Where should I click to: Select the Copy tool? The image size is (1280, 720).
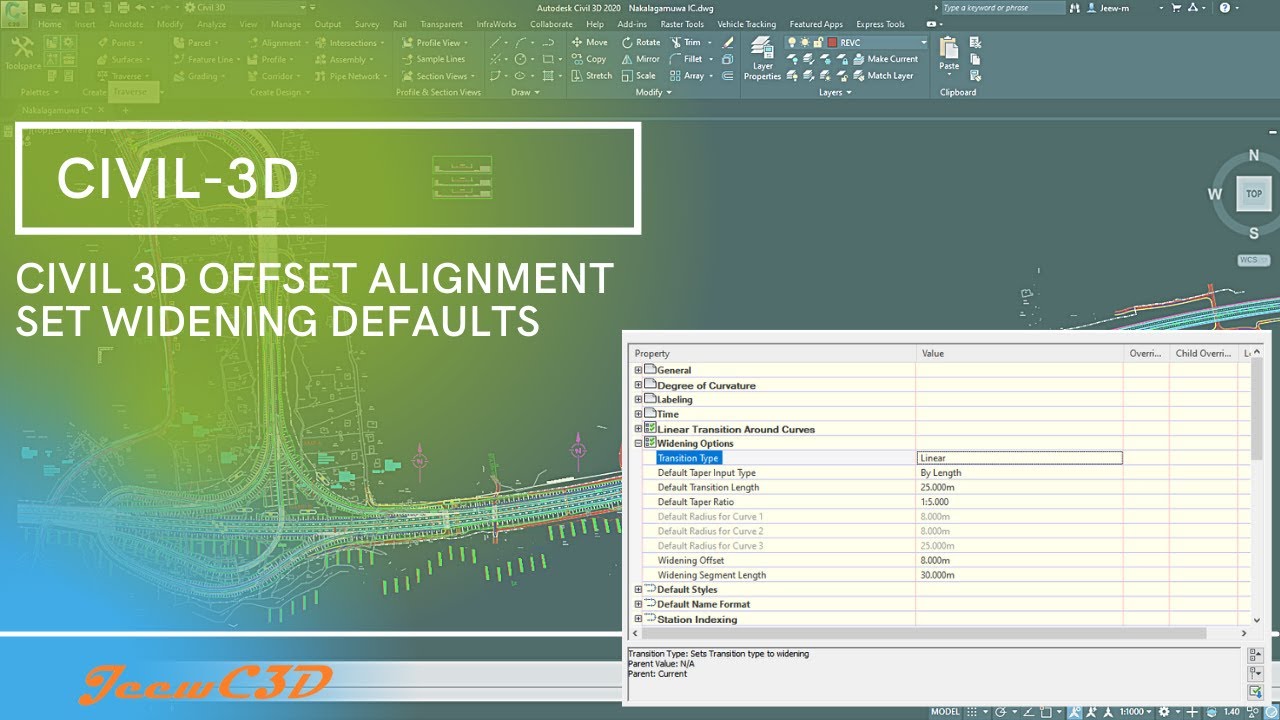point(589,59)
